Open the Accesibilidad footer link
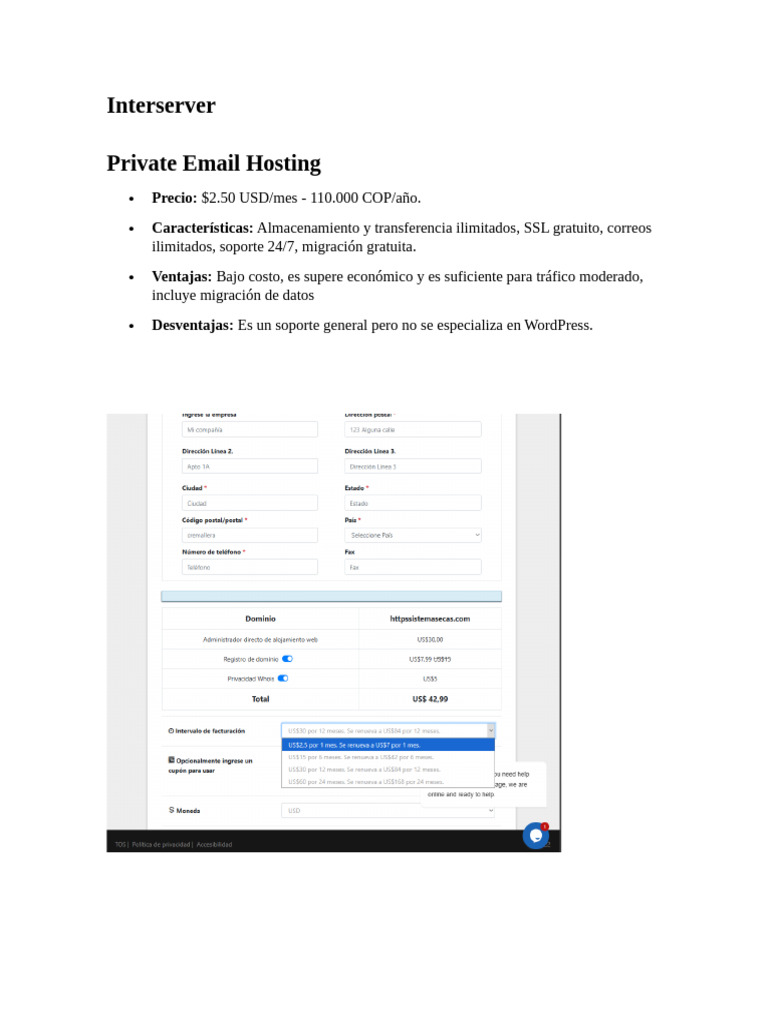The image size is (768, 1024). pyautogui.click(x=214, y=844)
